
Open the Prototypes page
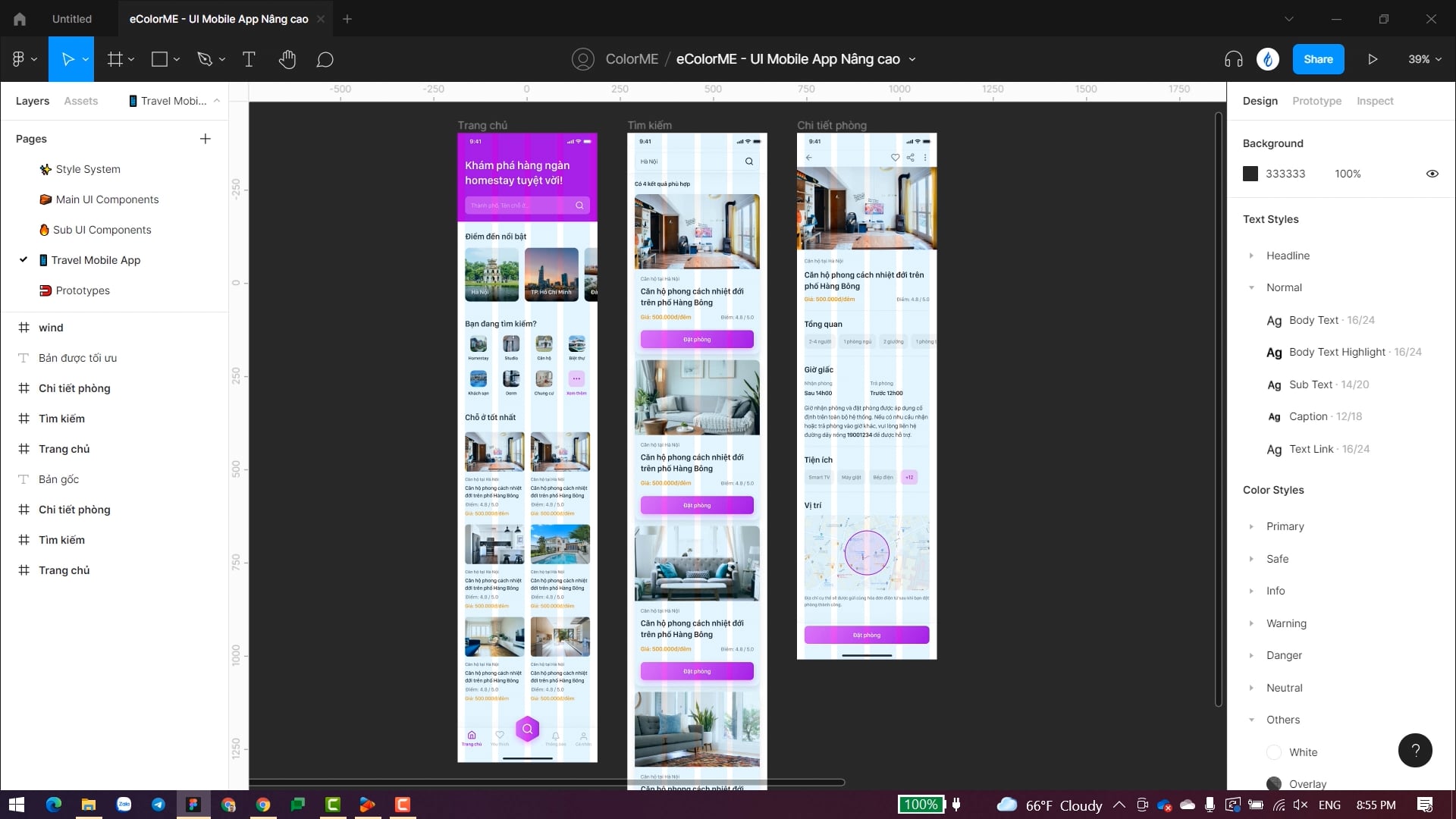pos(83,290)
